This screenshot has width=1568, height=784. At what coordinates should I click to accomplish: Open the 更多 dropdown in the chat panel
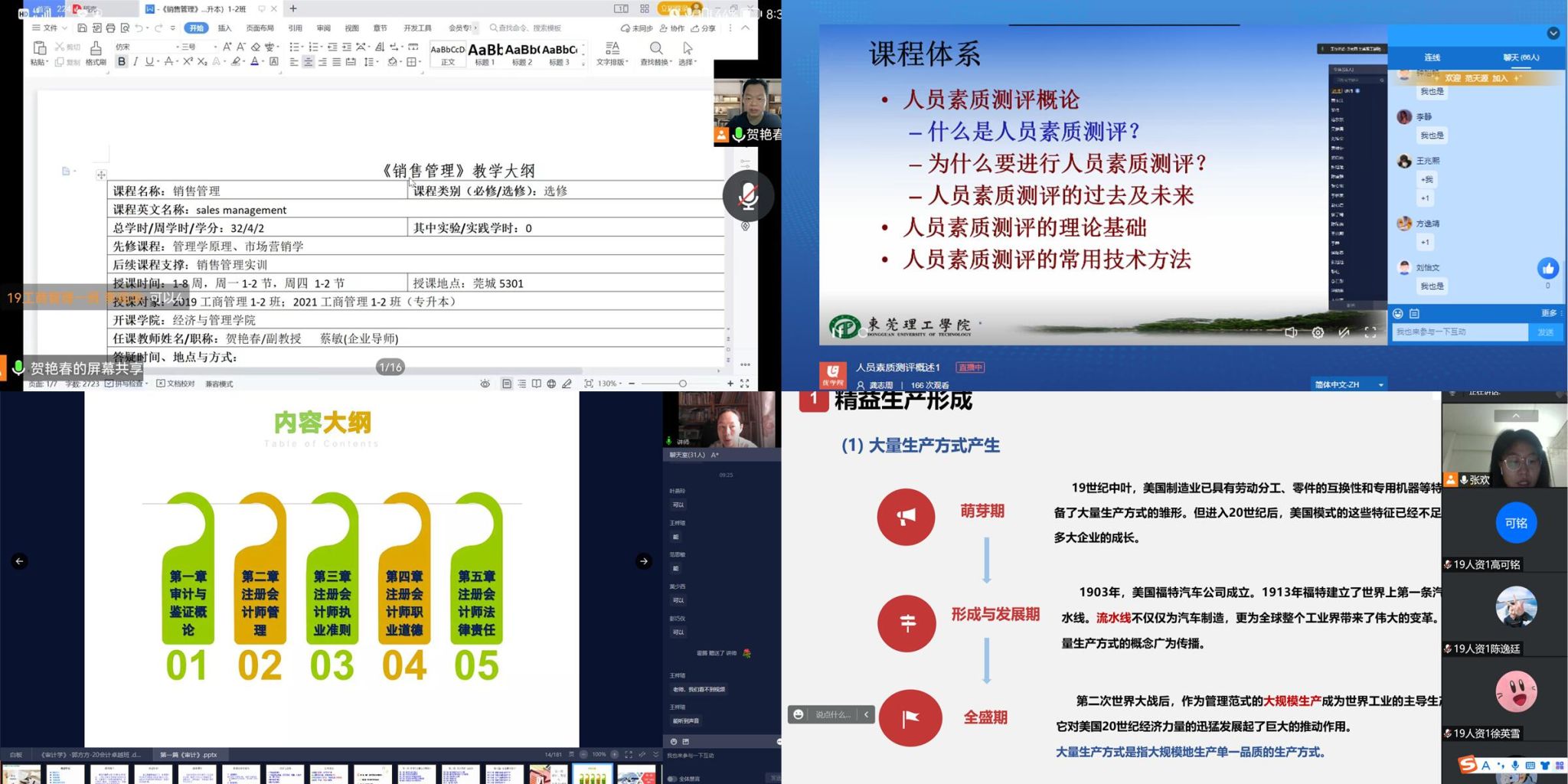click(x=1548, y=312)
